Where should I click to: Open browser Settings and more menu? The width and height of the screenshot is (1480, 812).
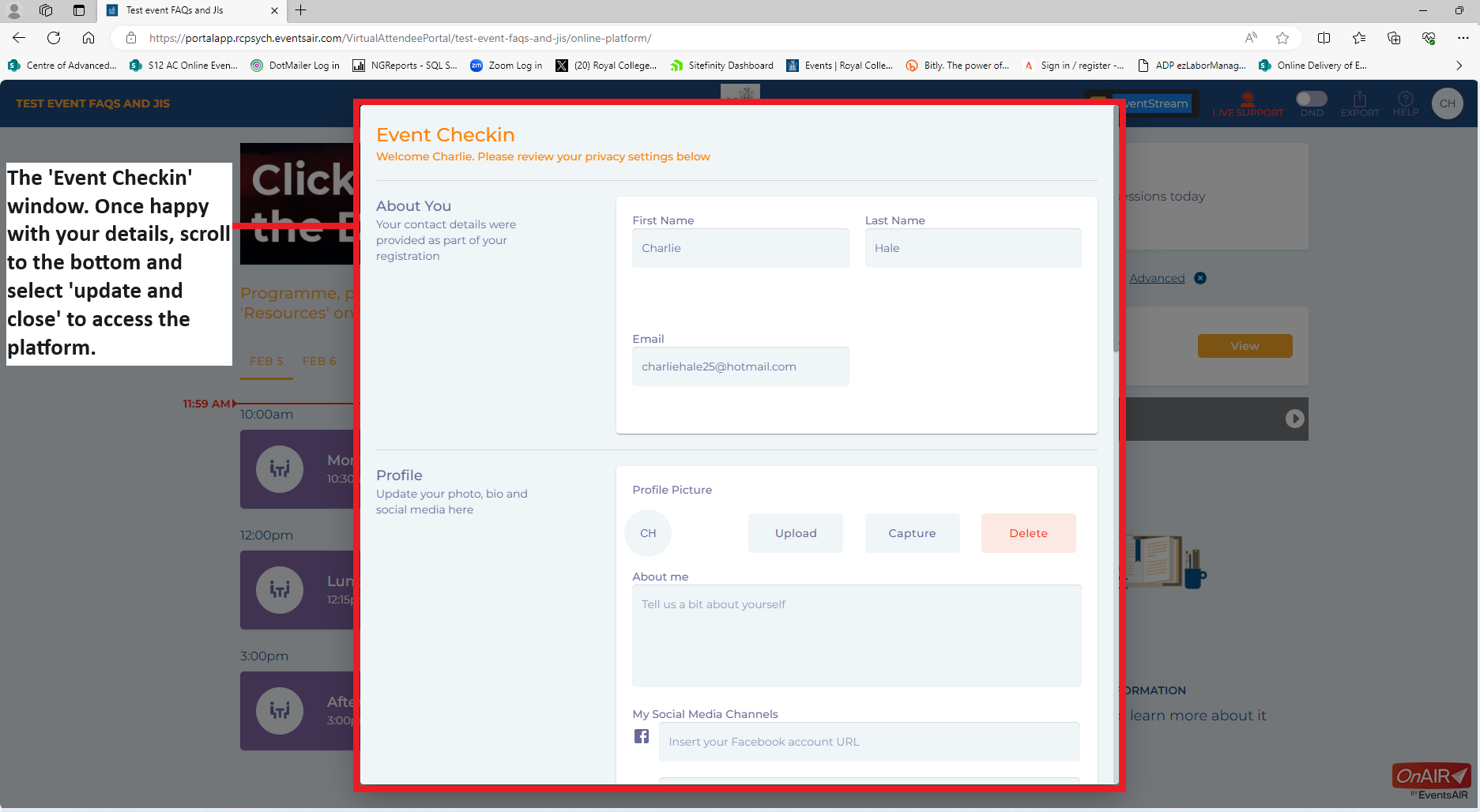coord(1463,38)
